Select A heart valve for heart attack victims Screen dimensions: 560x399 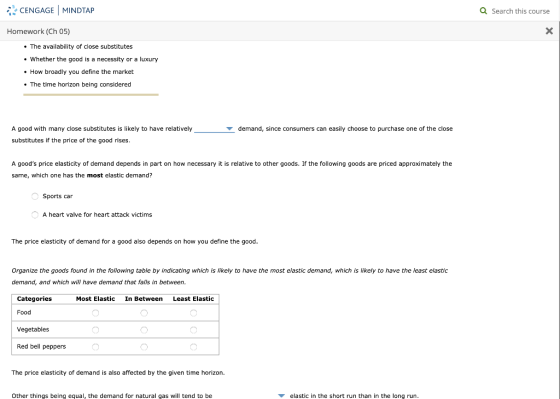click(x=35, y=215)
